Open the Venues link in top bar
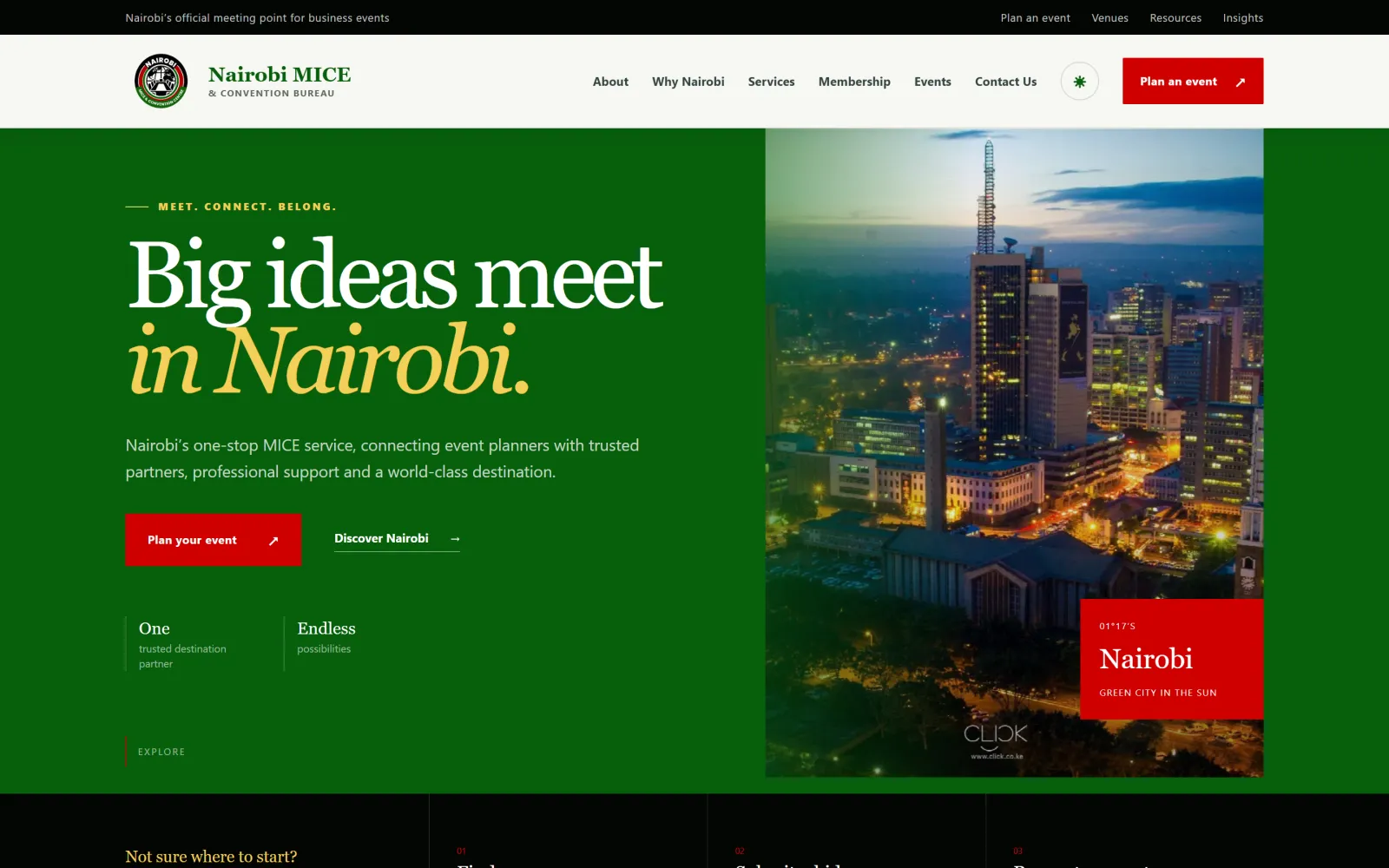The height and width of the screenshot is (868, 1389). click(1109, 17)
